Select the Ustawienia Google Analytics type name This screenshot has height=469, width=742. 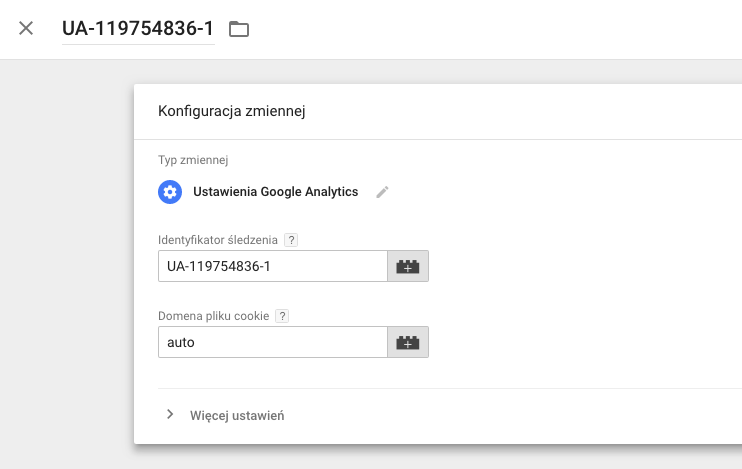click(x=275, y=192)
